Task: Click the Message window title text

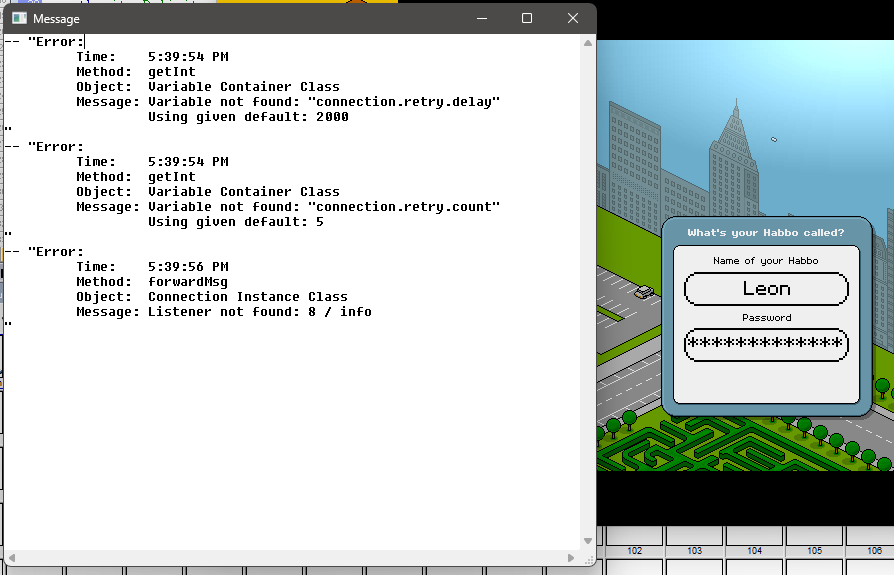Action: coord(56,19)
